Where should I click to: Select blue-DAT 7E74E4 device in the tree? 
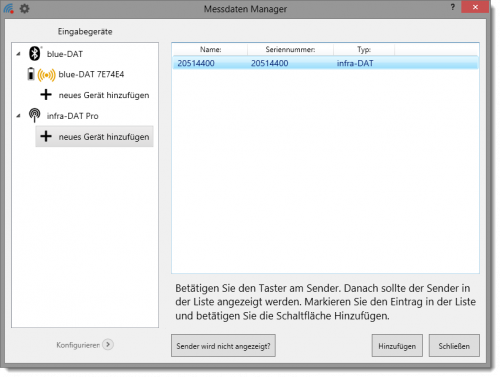(91, 74)
